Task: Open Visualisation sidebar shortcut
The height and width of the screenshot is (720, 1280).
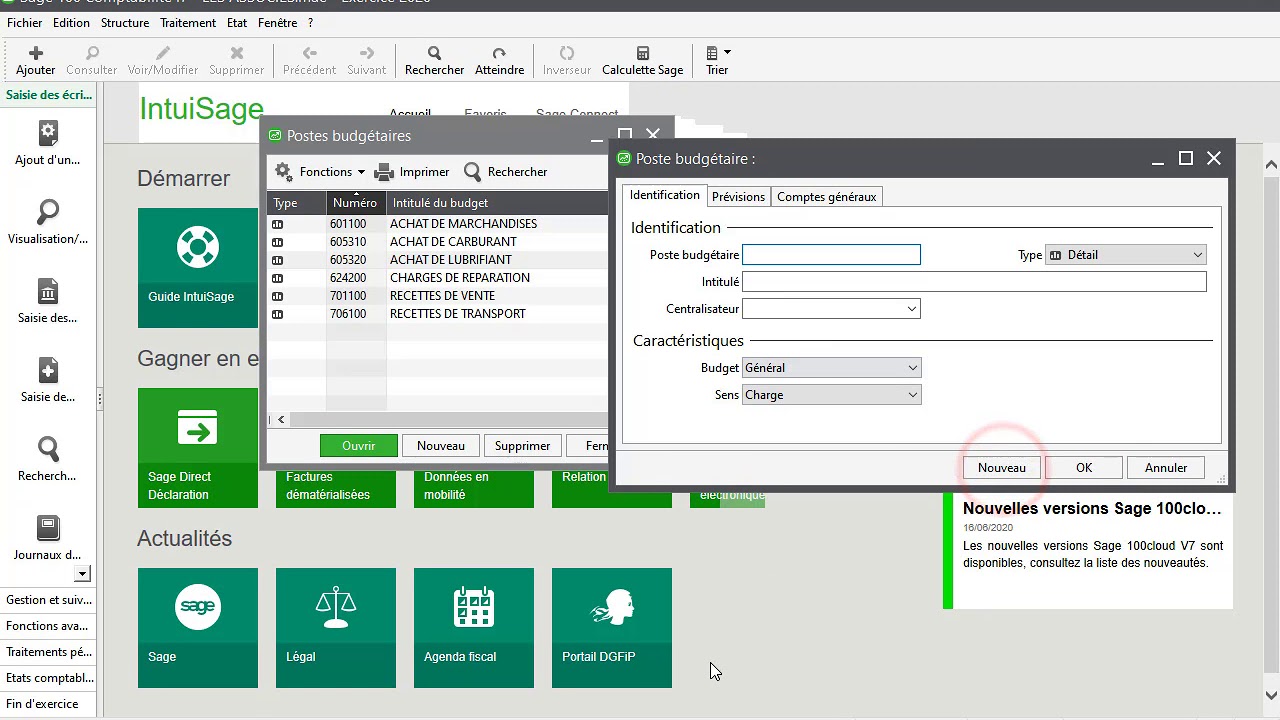Action: [x=48, y=221]
